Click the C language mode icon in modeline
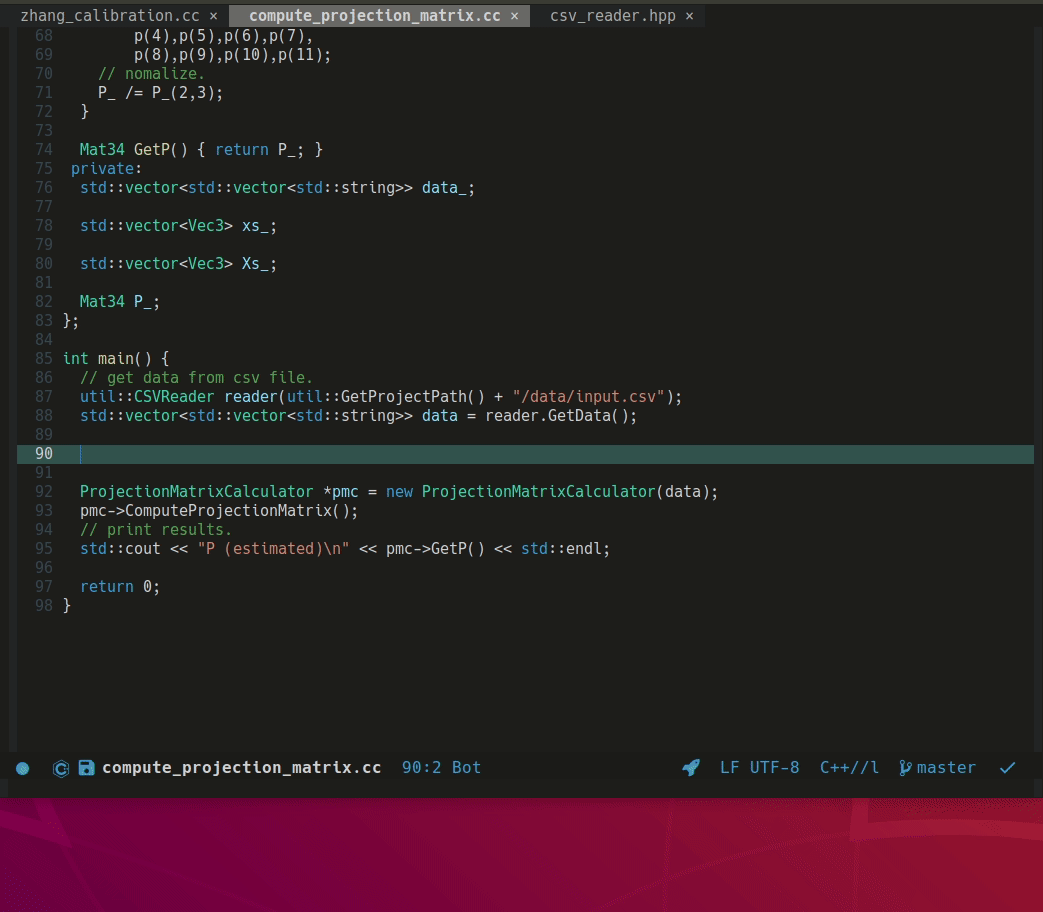The width and height of the screenshot is (1043, 912). pyautogui.click(x=61, y=768)
